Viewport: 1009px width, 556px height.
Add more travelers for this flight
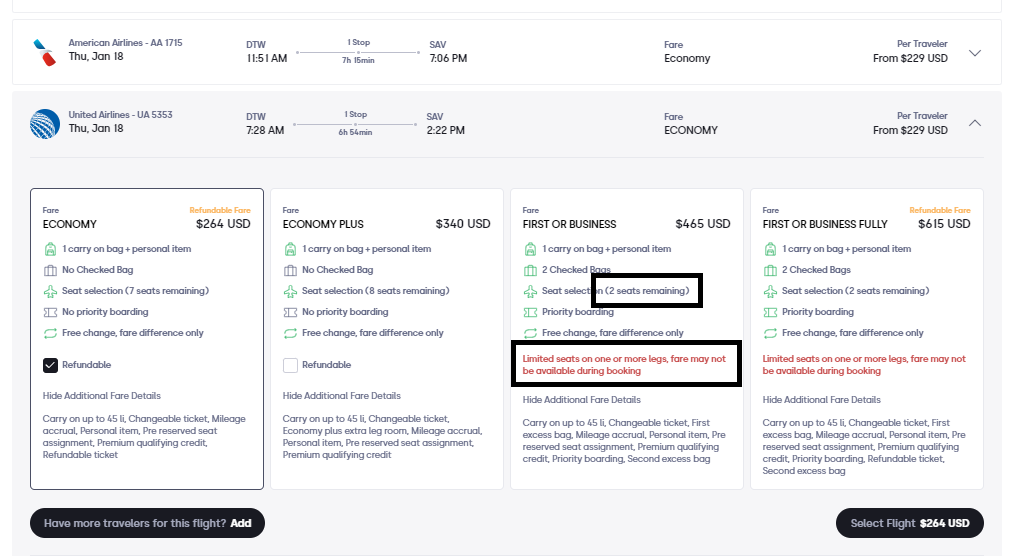tap(147, 523)
